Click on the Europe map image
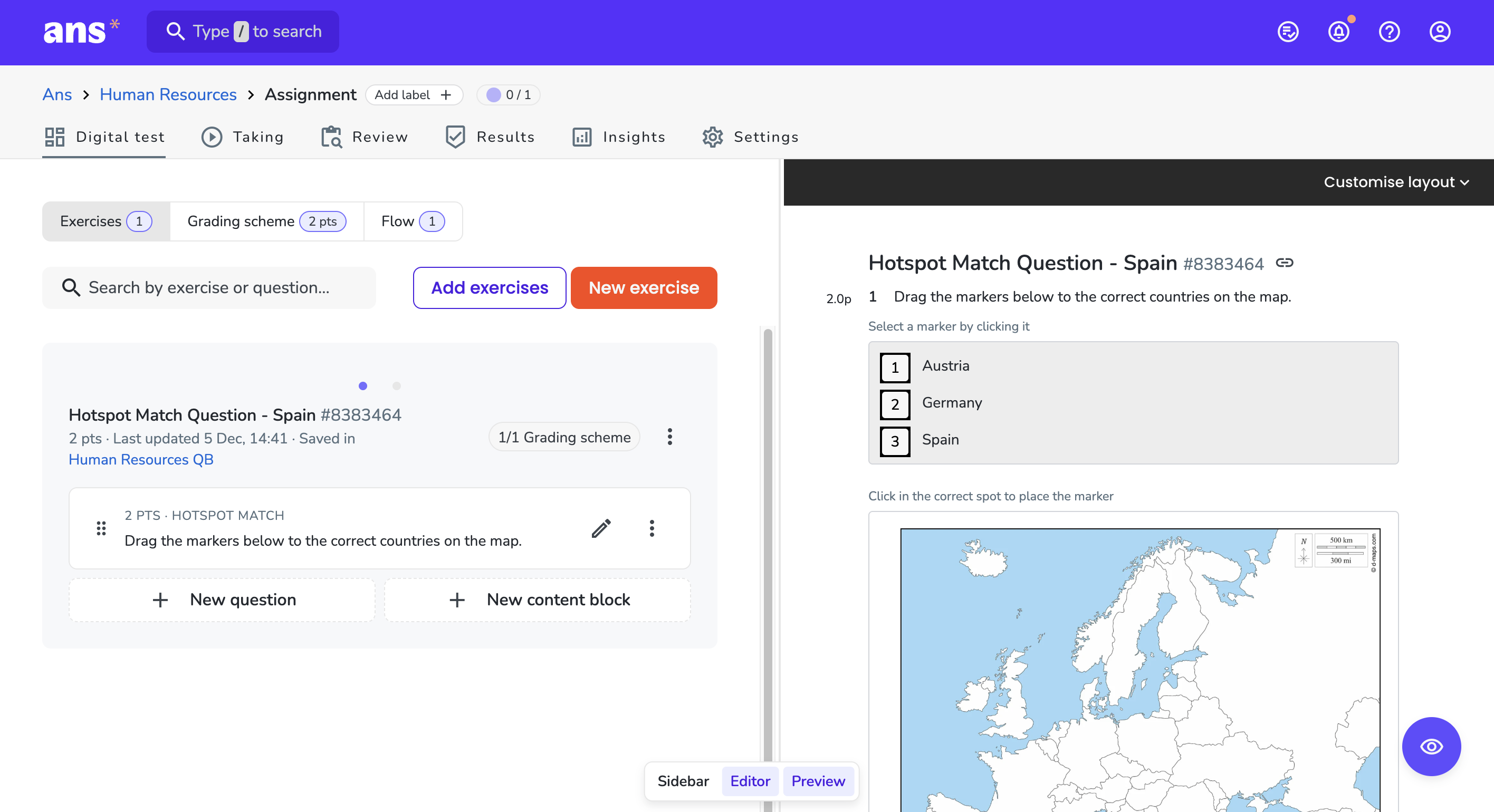This screenshot has height=812, width=1494. (x=1139, y=670)
